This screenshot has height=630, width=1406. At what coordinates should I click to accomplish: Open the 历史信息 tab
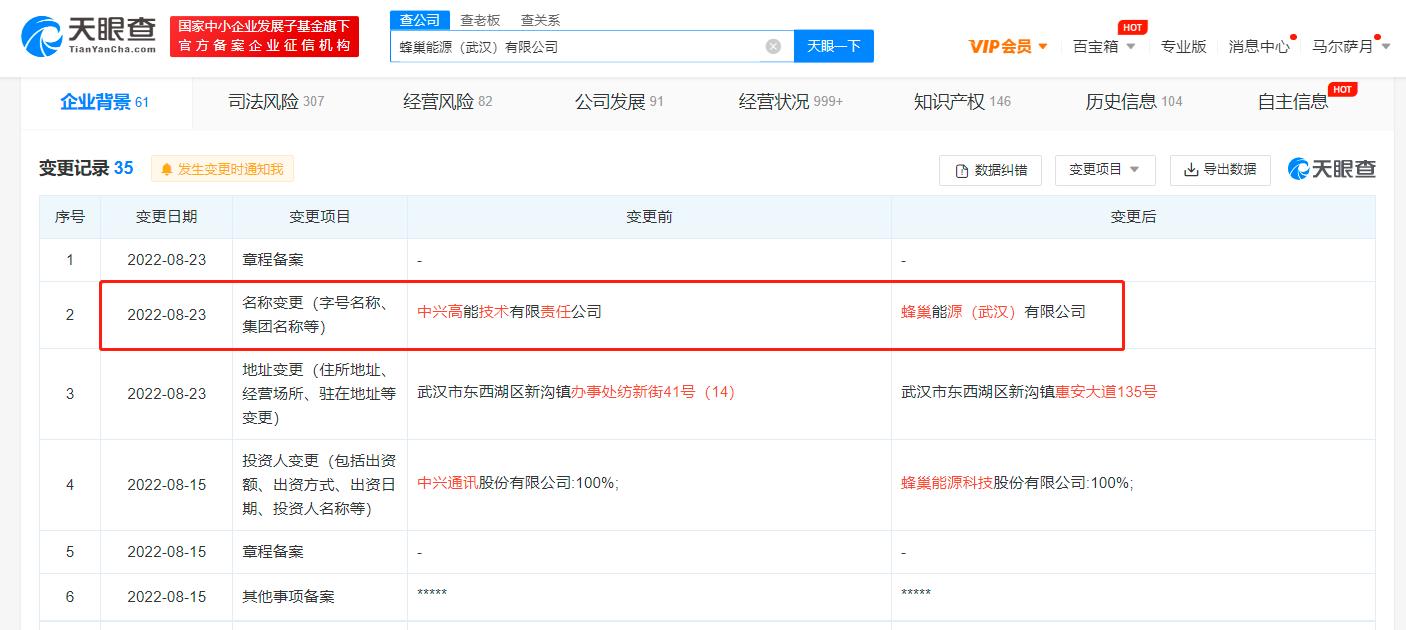coord(1134,102)
